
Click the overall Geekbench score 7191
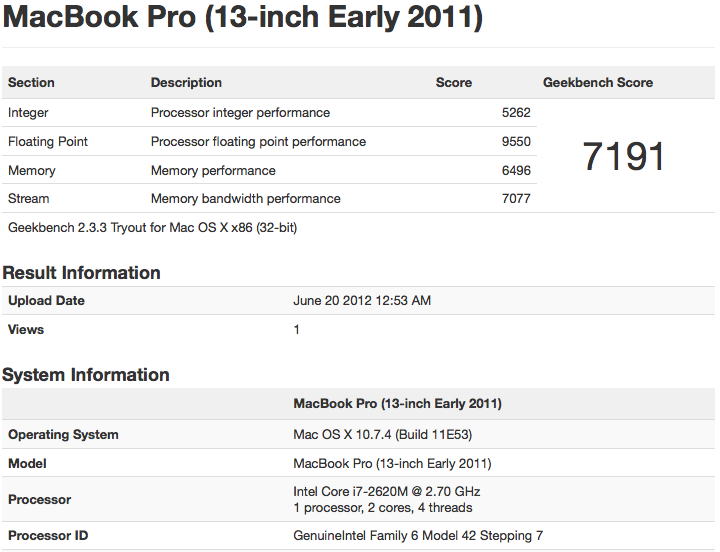[624, 156]
